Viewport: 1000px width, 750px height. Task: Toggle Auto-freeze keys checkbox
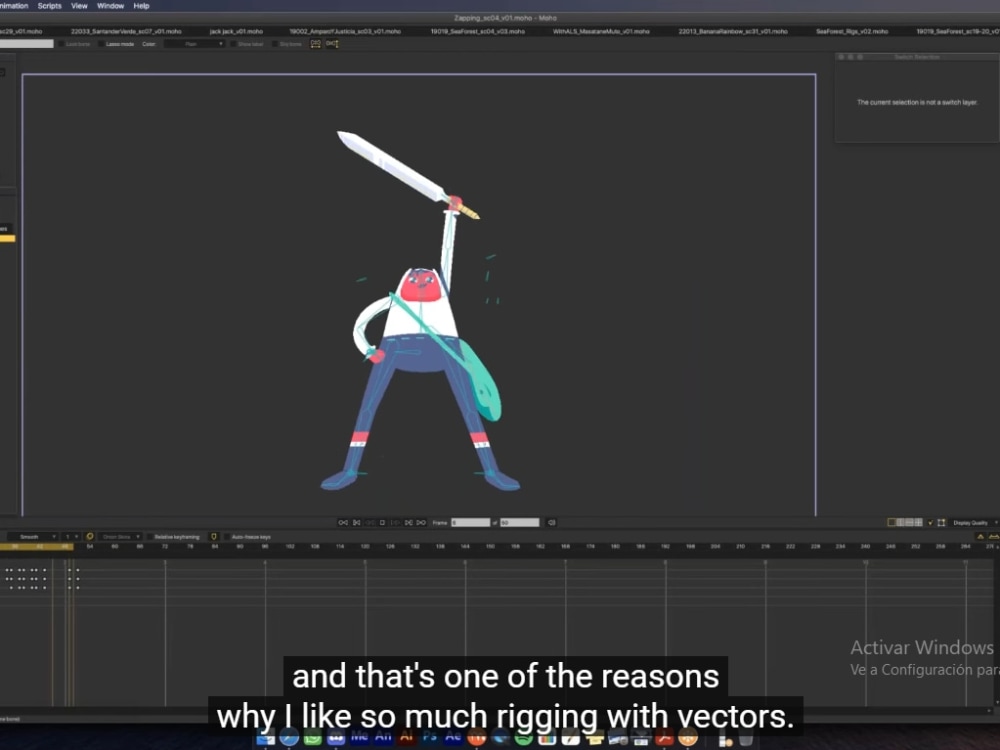click(x=227, y=536)
